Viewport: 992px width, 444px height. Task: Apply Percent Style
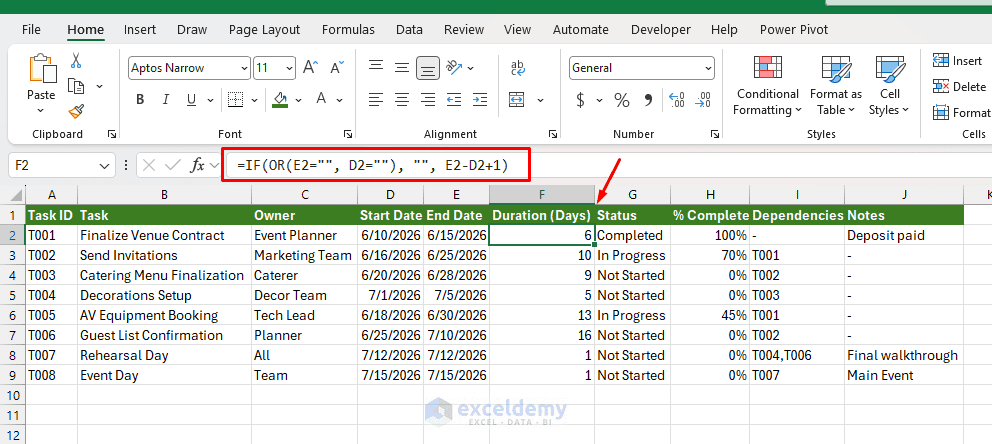[622, 99]
